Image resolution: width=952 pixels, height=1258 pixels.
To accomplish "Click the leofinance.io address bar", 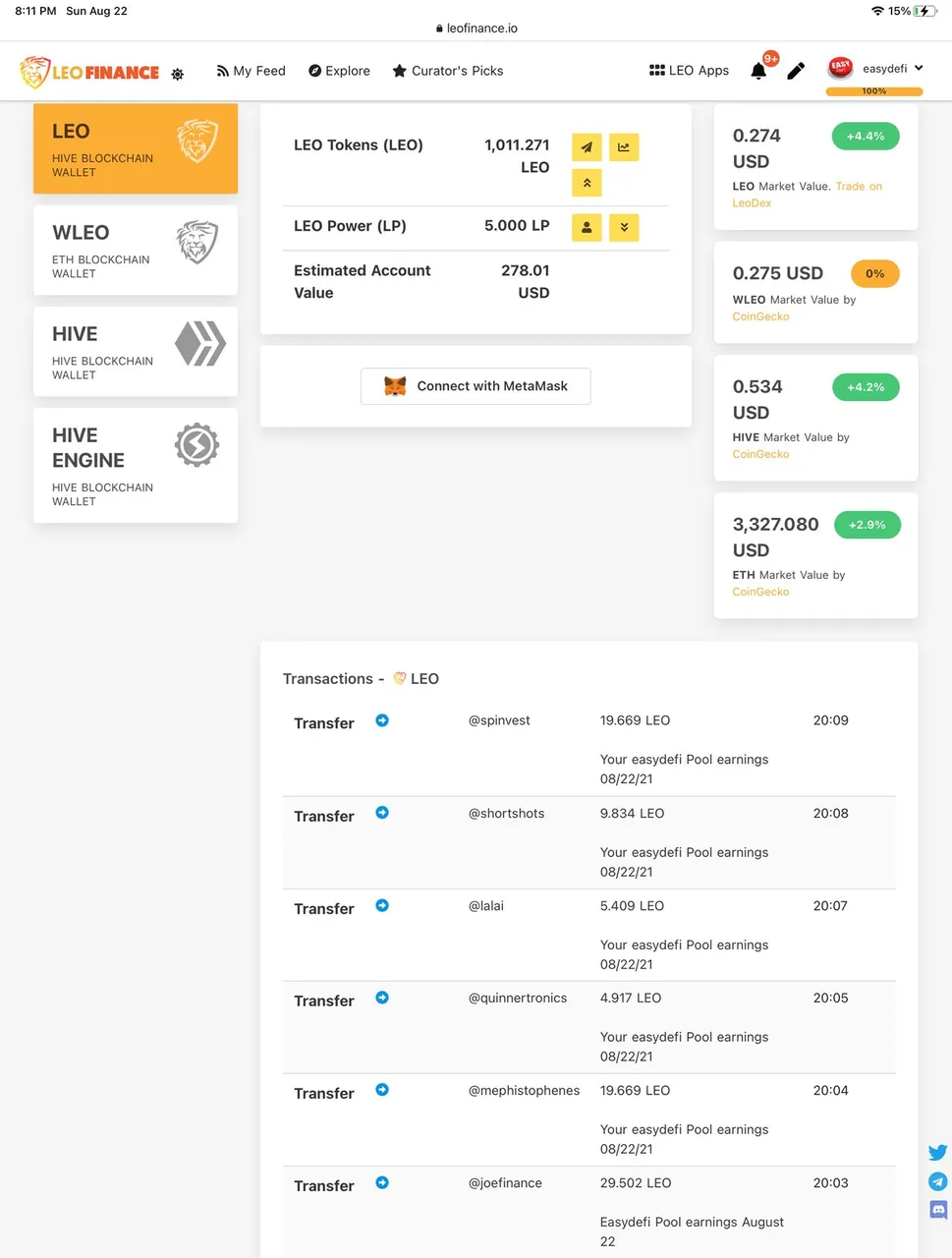I will coord(476,29).
